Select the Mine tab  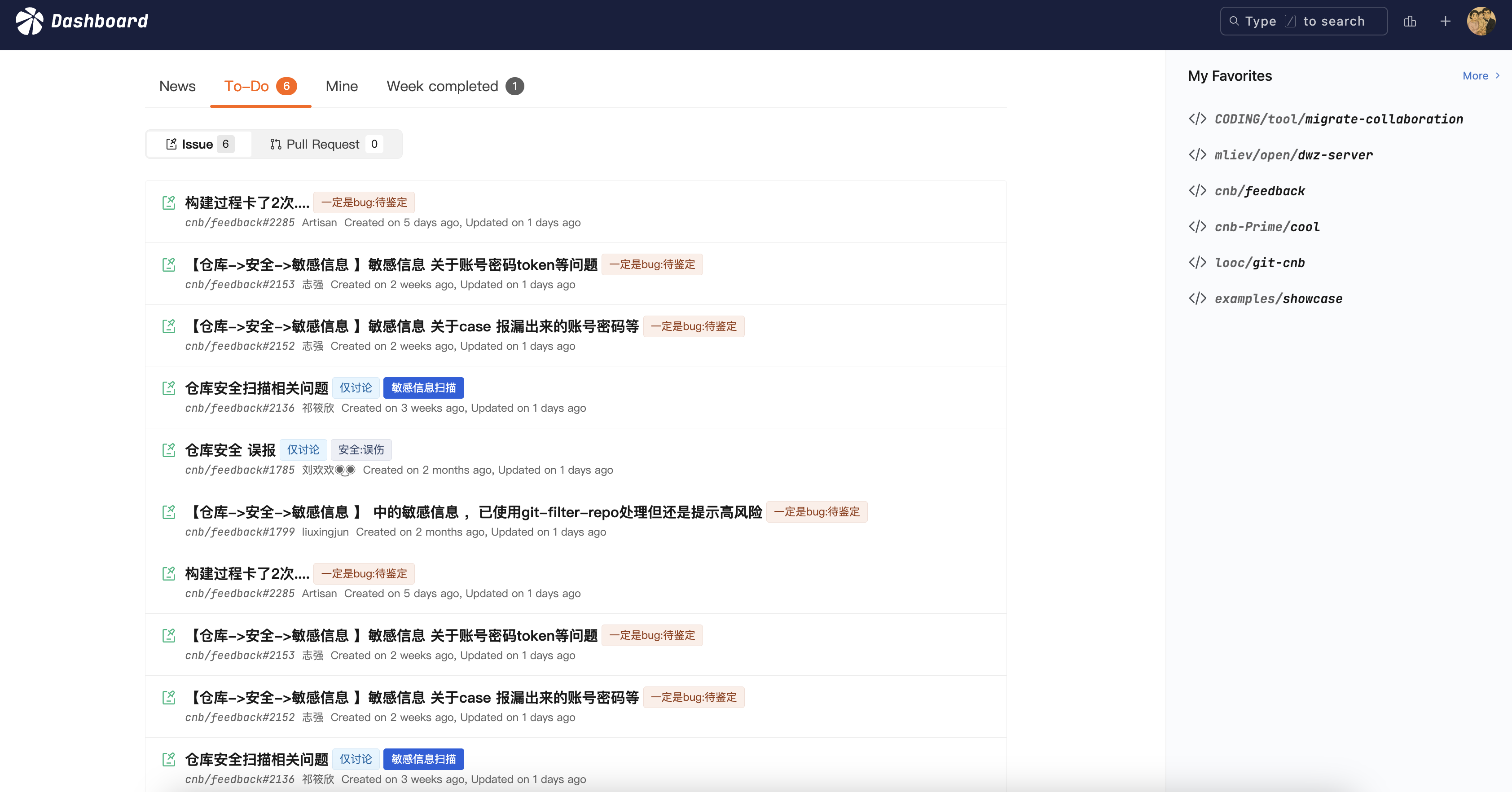(x=342, y=86)
